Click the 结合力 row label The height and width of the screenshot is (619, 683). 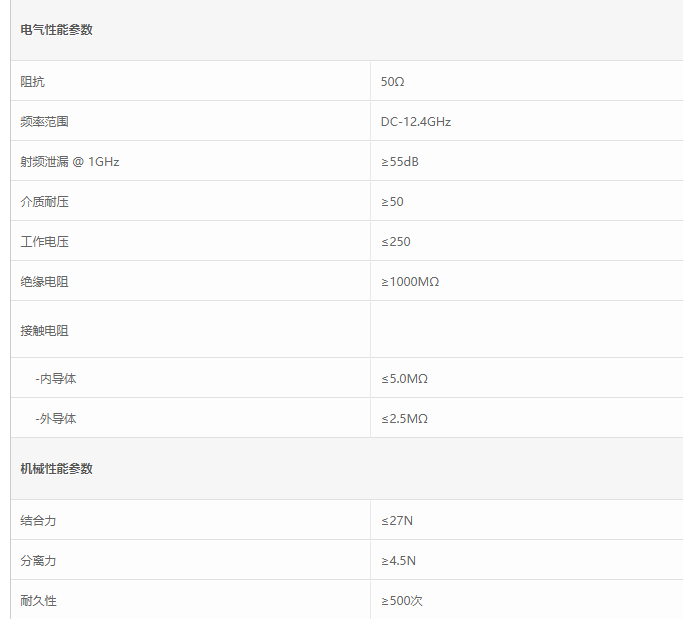pyautogui.click(x=38, y=521)
